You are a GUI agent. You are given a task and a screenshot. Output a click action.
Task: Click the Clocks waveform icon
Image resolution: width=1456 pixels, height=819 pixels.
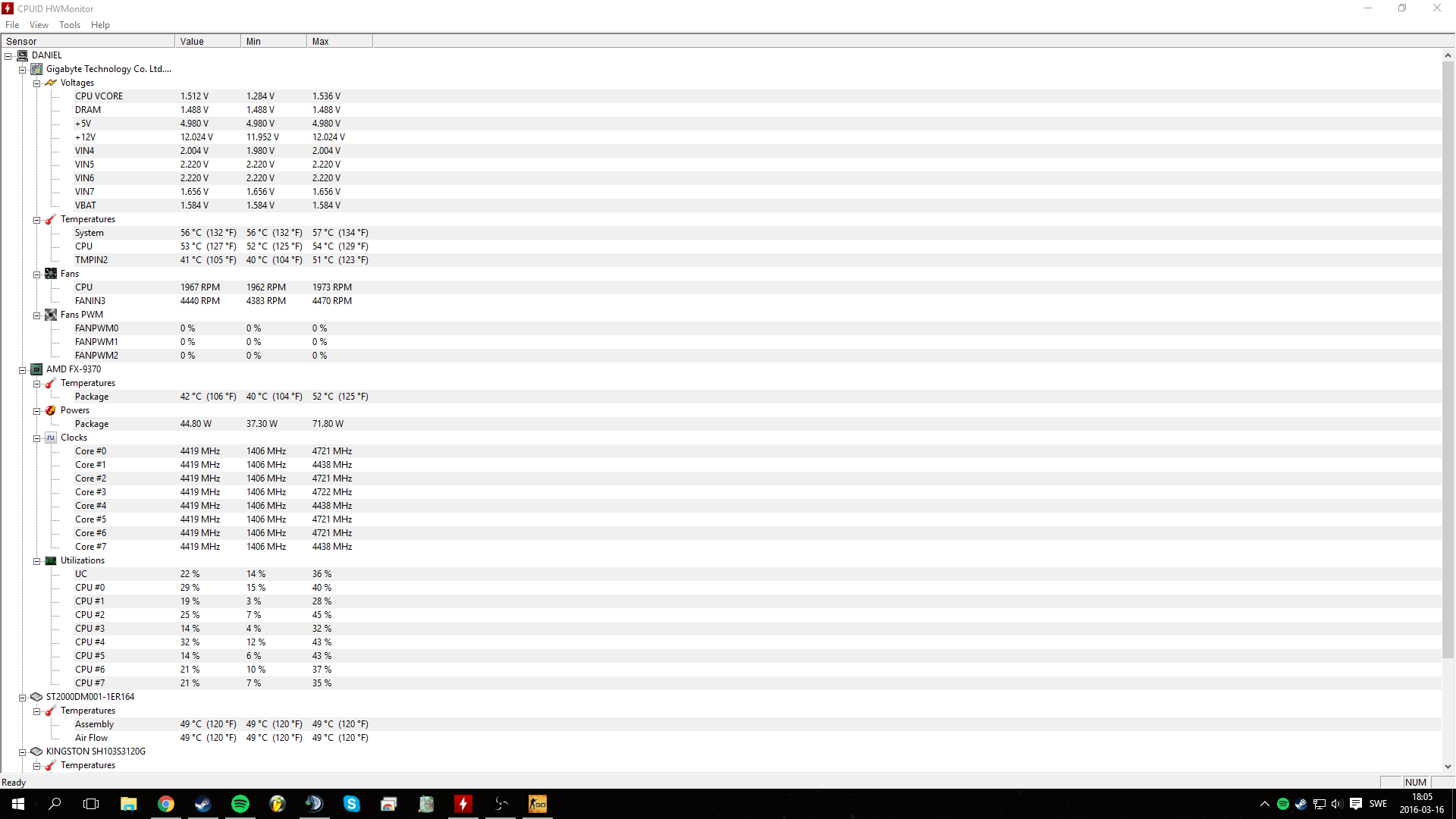point(51,438)
